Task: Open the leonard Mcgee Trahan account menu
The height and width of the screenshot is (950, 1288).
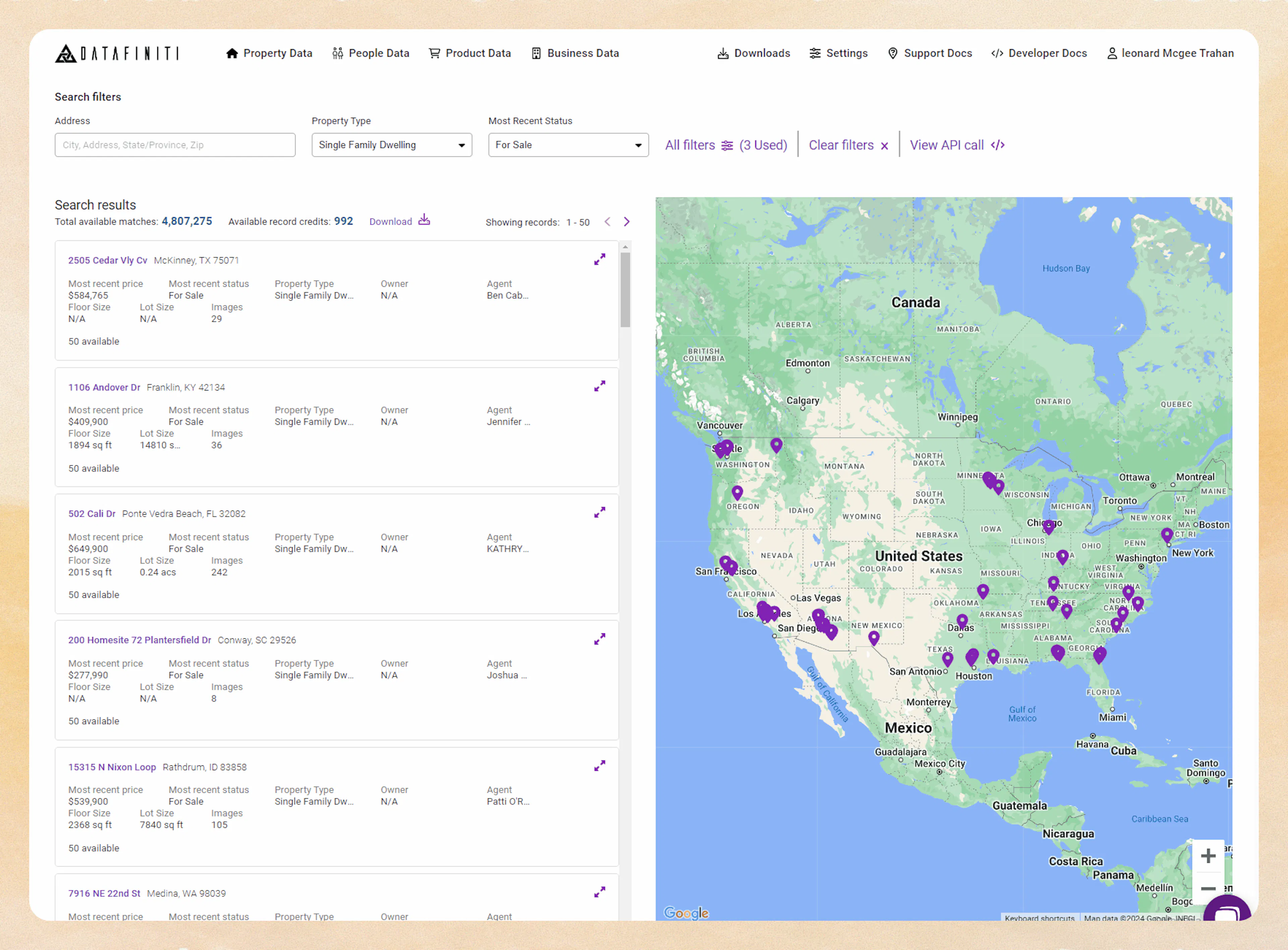Action: click(1170, 53)
